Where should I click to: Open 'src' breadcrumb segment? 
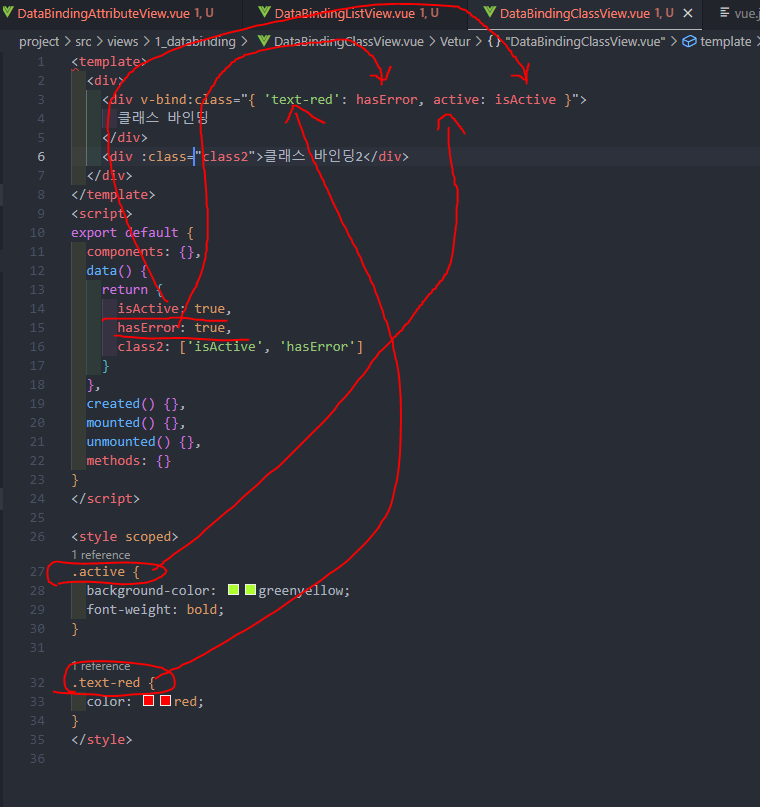[x=83, y=42]
